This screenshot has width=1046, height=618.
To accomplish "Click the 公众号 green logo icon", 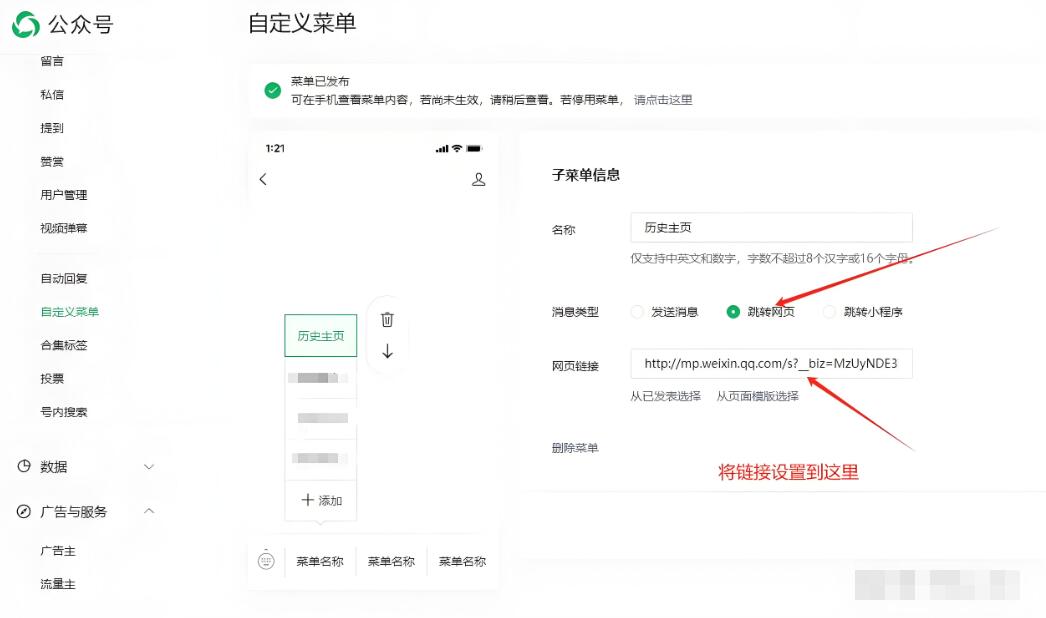I will 26,25.
